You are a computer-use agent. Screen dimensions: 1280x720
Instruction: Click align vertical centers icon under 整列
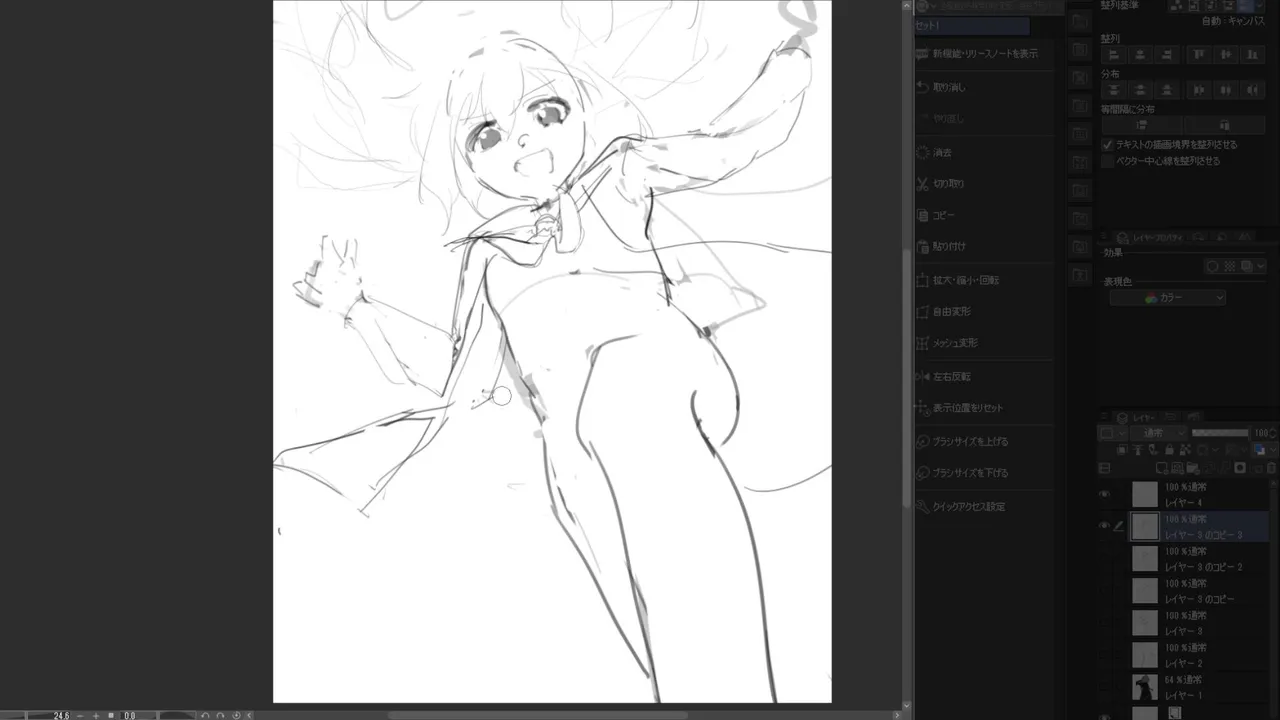point(1226,55)
